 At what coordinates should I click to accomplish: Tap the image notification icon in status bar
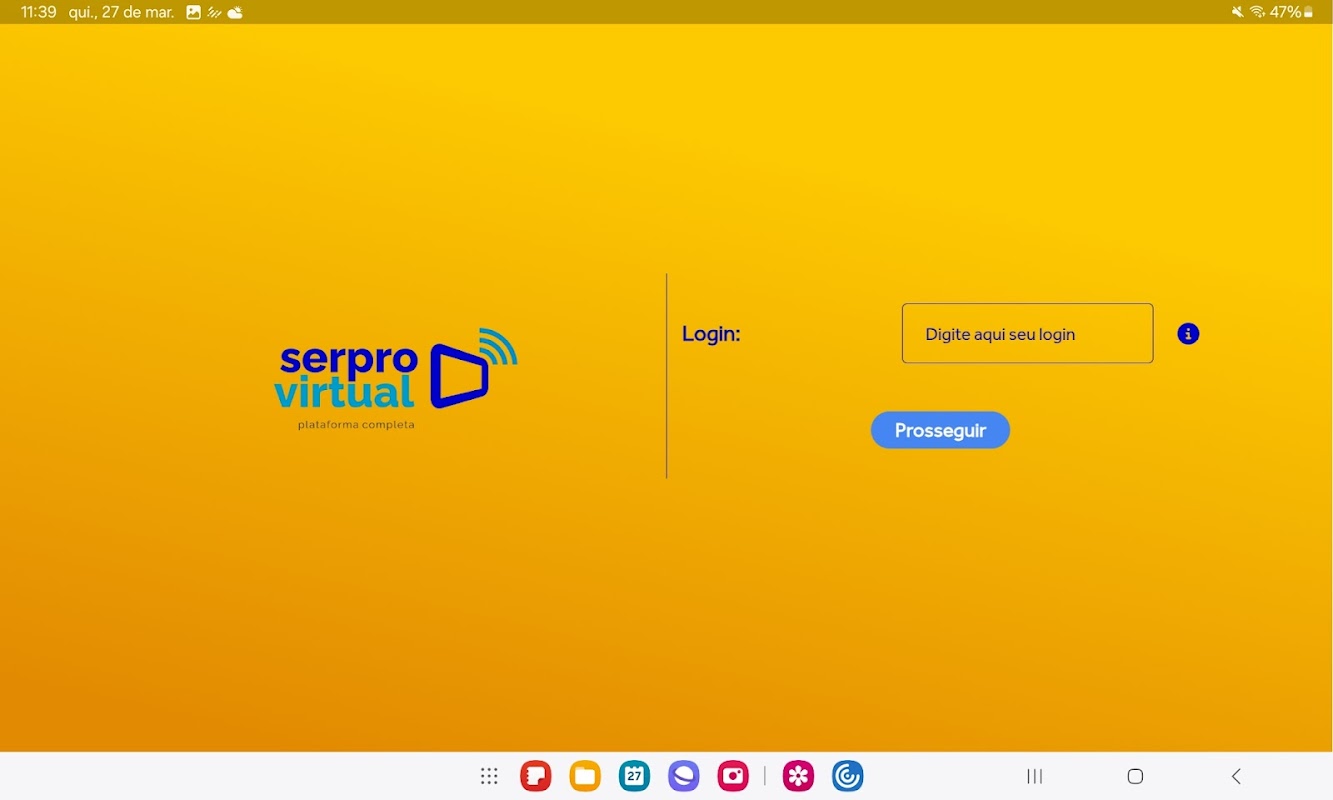[x=194, y=13]
